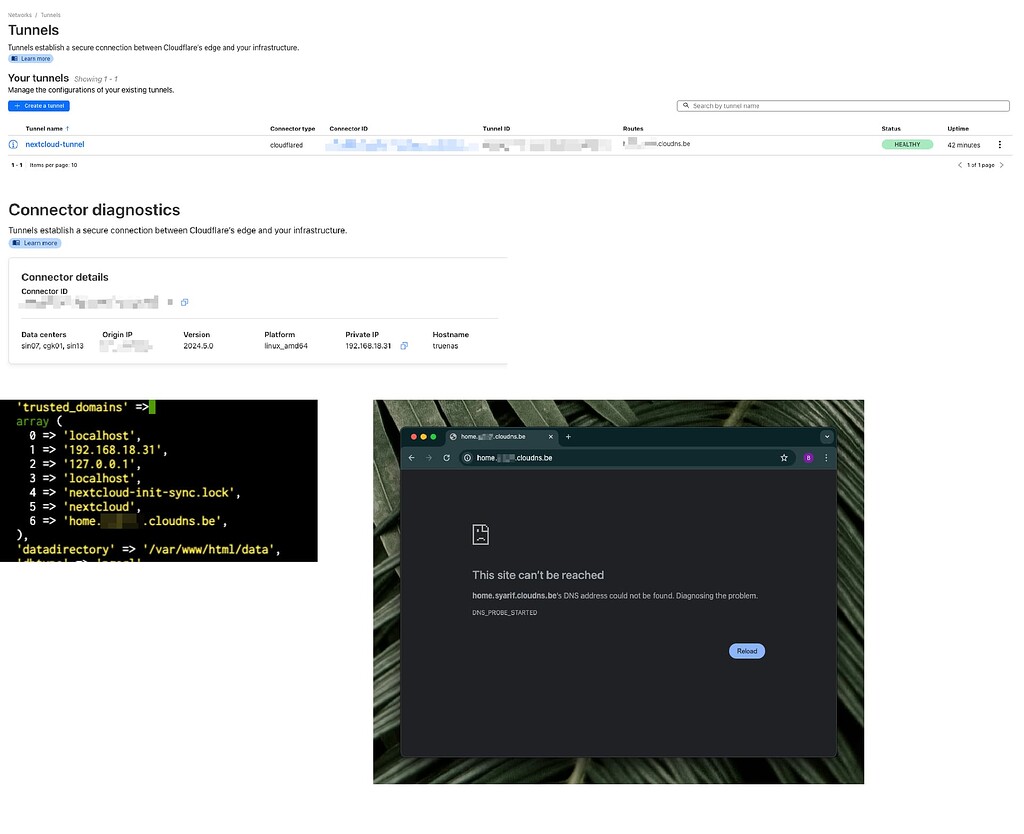
Task: Click the 'datadirectory' line in terminal
Action: [148, 550]
